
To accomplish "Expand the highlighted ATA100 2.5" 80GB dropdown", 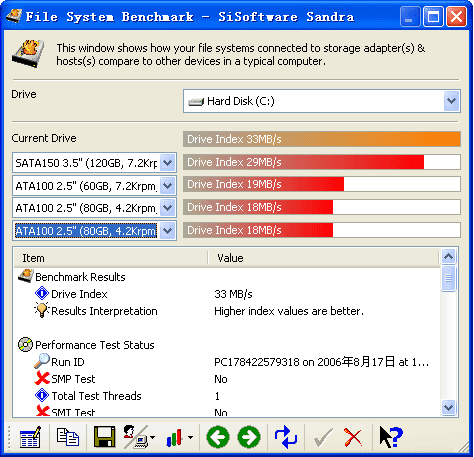I will pos(167,230).
